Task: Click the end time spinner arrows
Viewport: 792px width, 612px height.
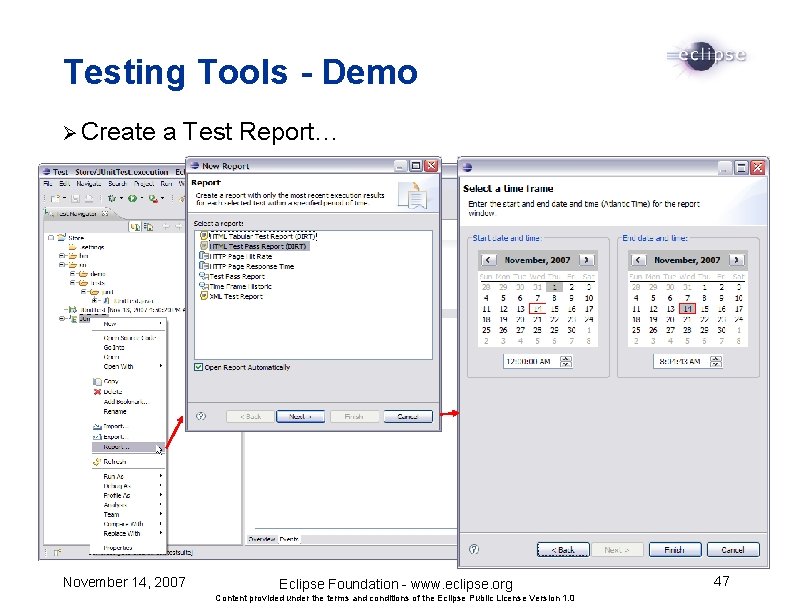Action: 716,362
